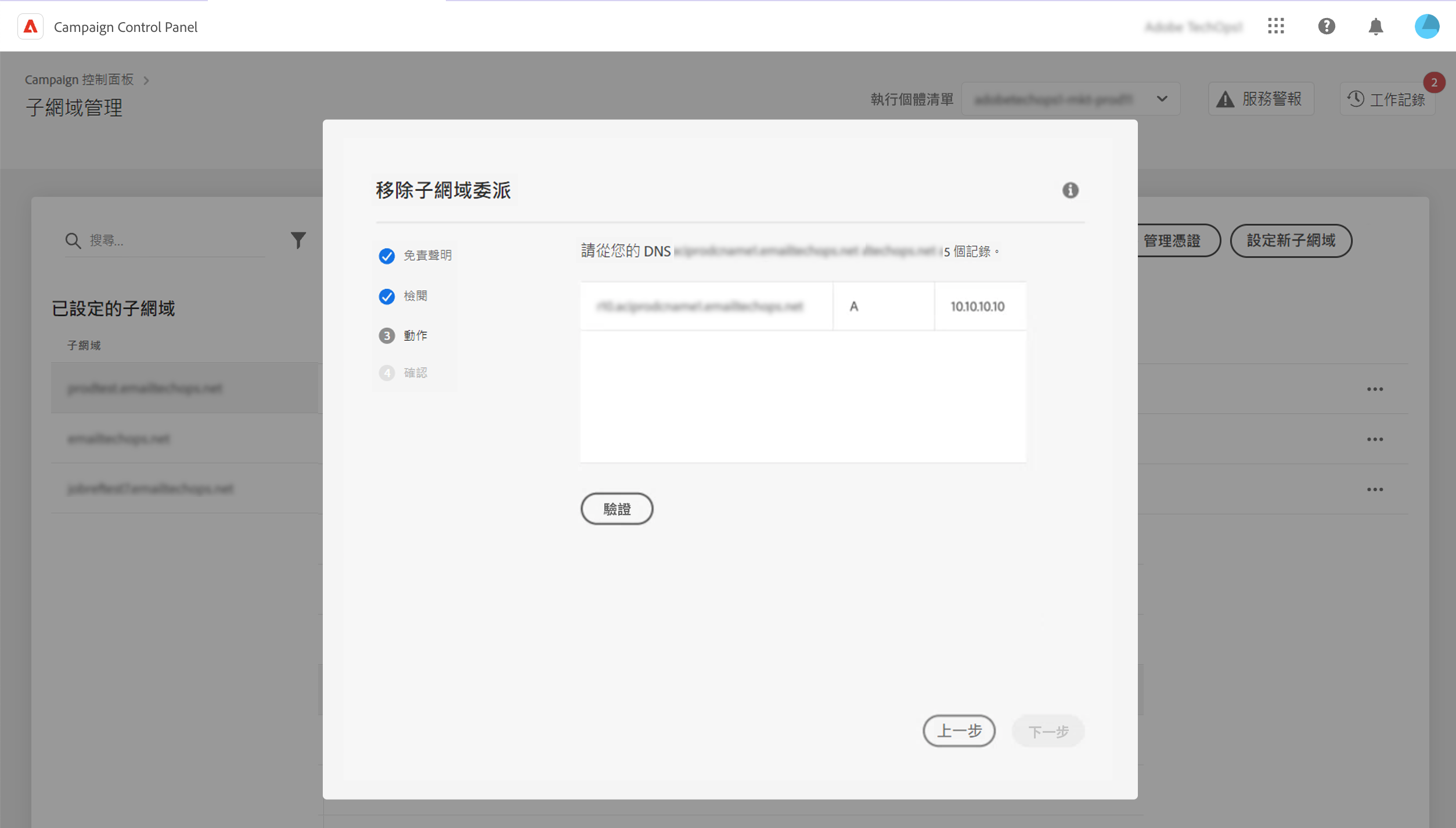Click the 服務警報 service alerts button
The width and height of the screenshot is (1456, 828).
point(1260,99)
